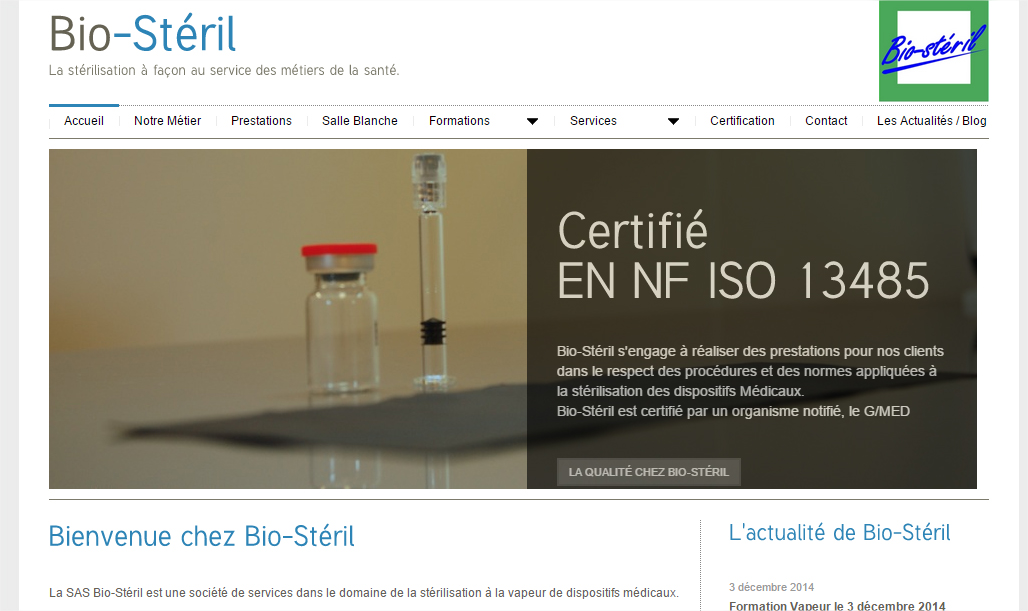
Task: Open the Contact page
Action: point(826,121)
